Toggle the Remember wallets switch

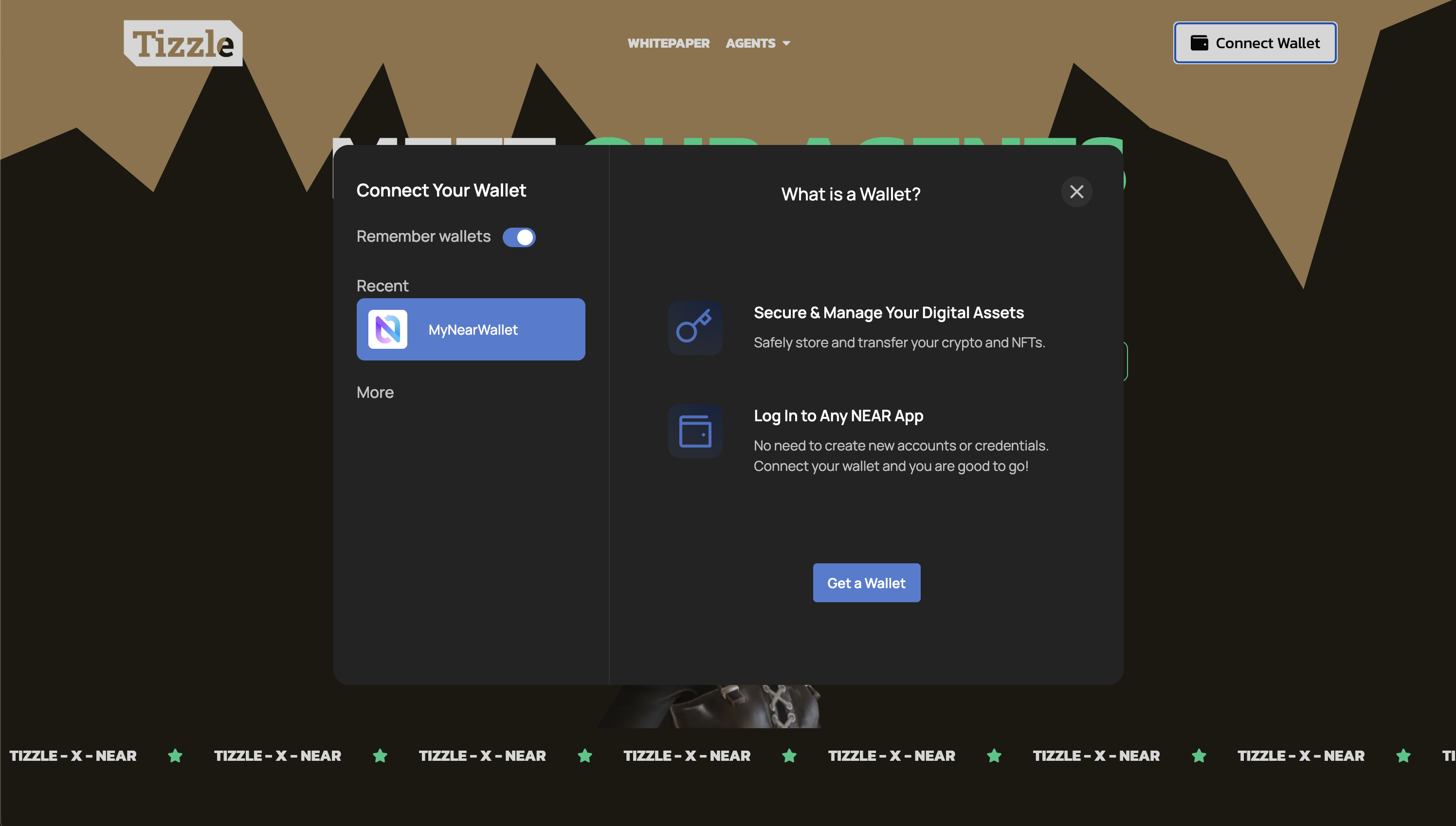click(519, 237)
